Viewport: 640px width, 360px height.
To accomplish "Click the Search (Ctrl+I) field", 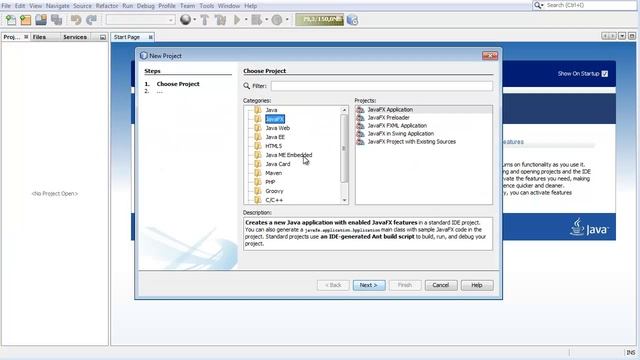I will click(590, 5).
